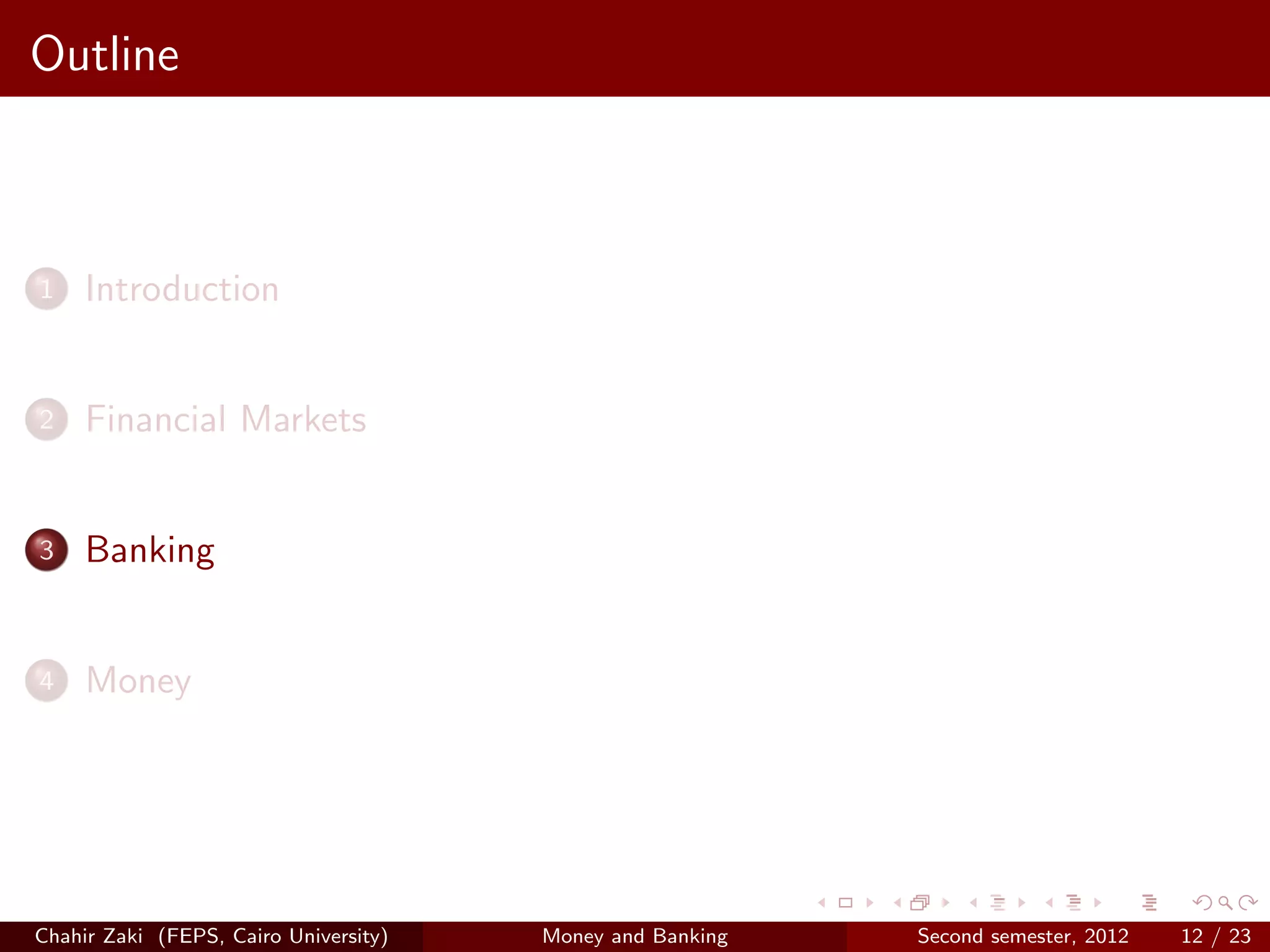Click the stacked frames navigation icon
Viewport: 1270px width, 952px height.
pyautogui.click(x=920, y=903)
